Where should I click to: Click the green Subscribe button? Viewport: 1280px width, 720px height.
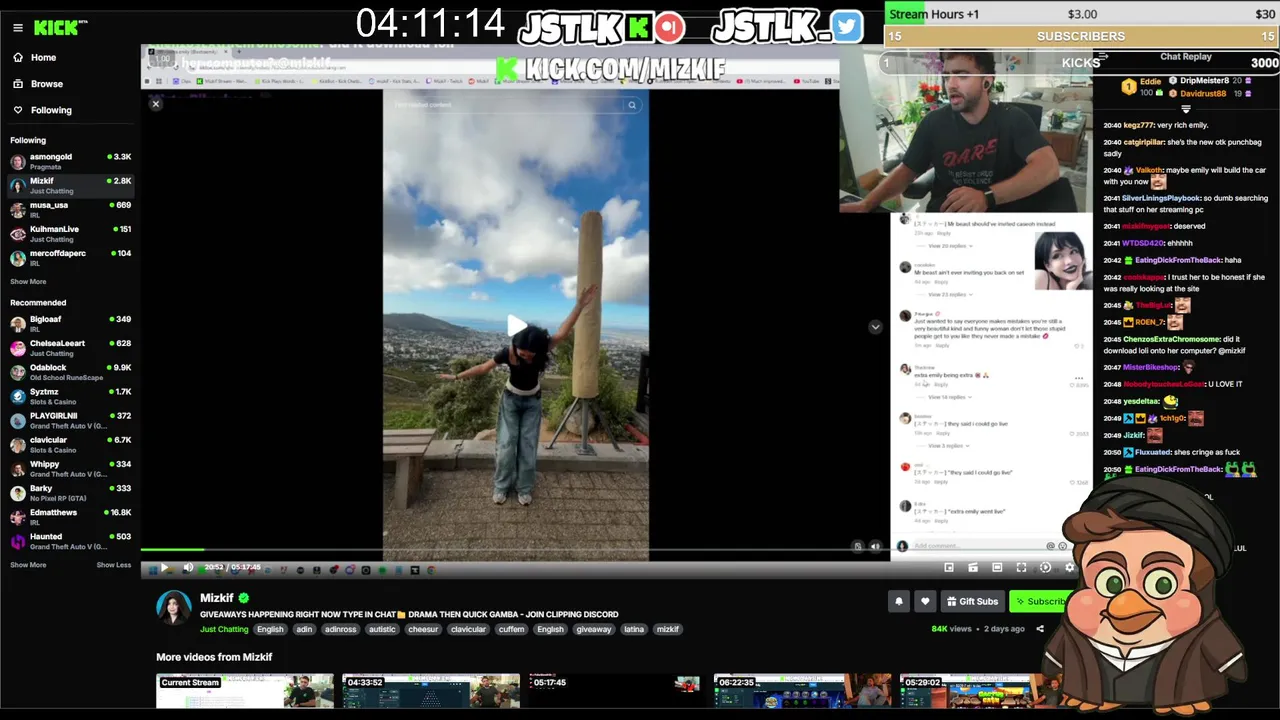1039,601
